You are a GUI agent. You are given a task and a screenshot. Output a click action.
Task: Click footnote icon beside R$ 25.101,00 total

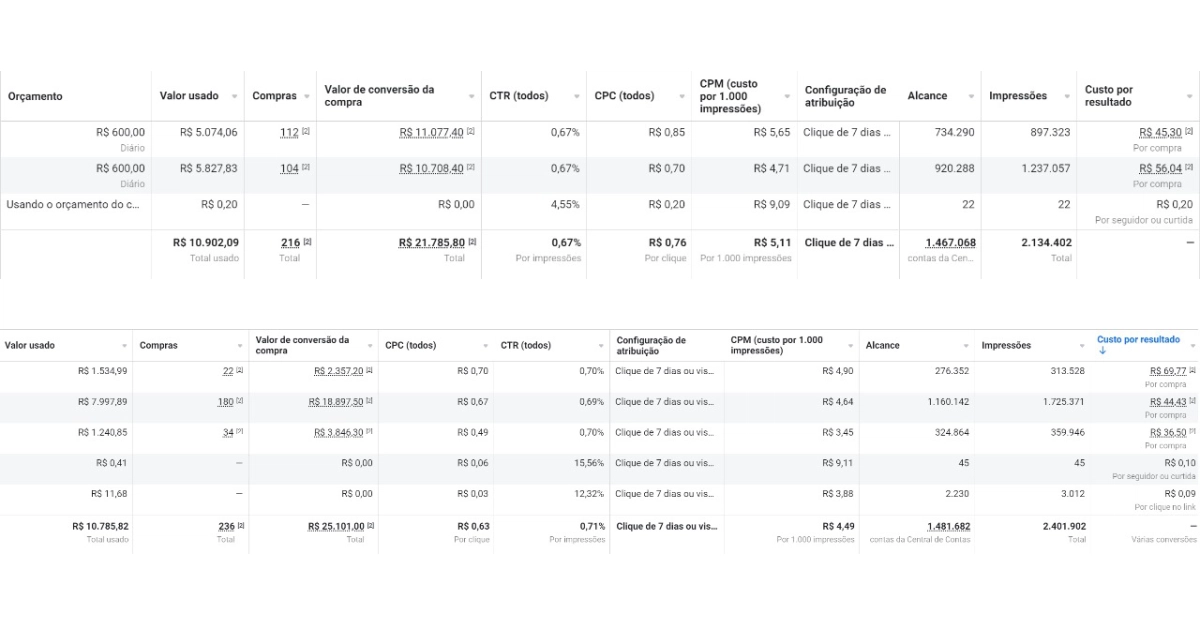(x=371, y=526)
